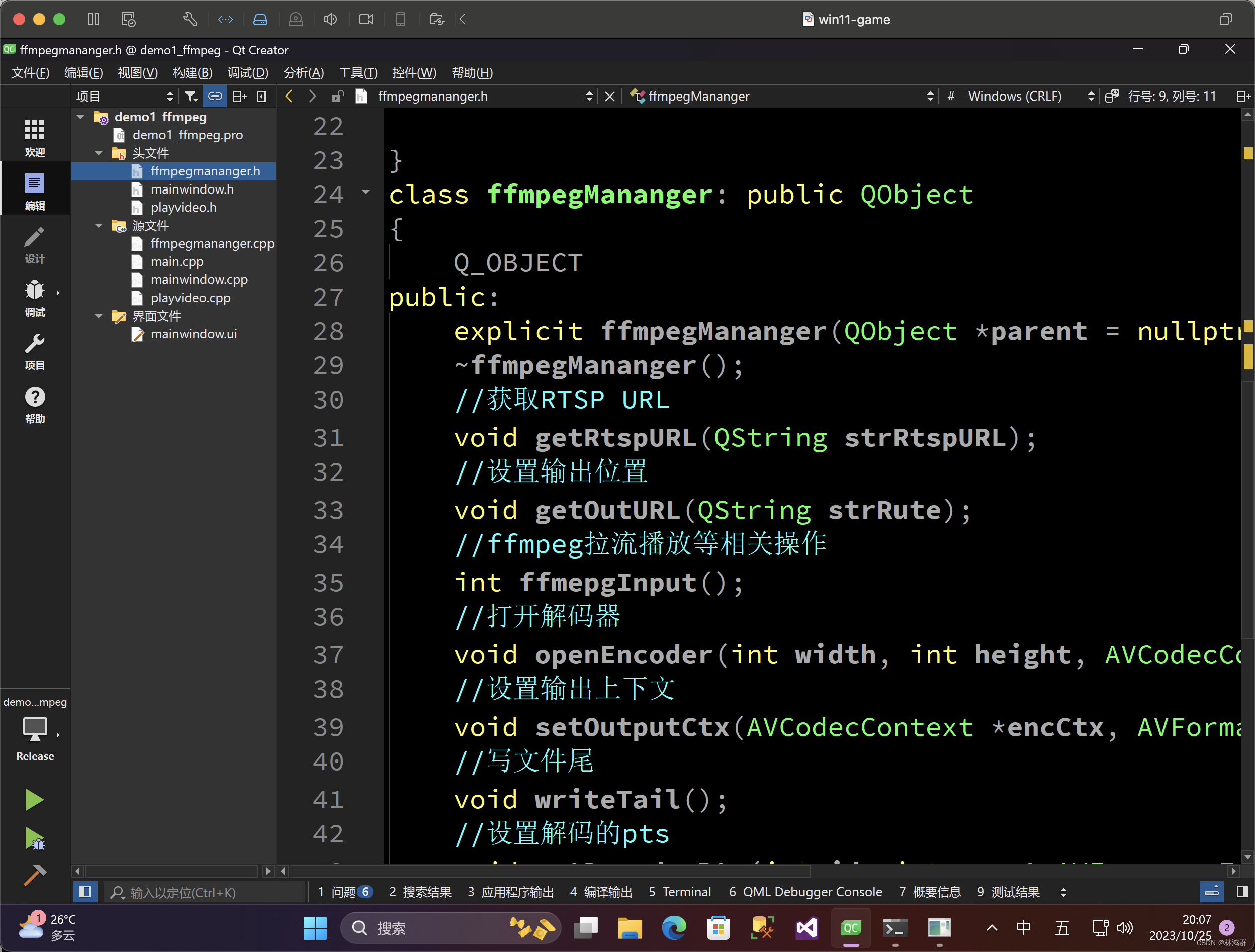Image resolution: width=1255 pixels, height=952 pixels.
Task: Open Microsoft Edge from the taskbar
Action: 673,928
